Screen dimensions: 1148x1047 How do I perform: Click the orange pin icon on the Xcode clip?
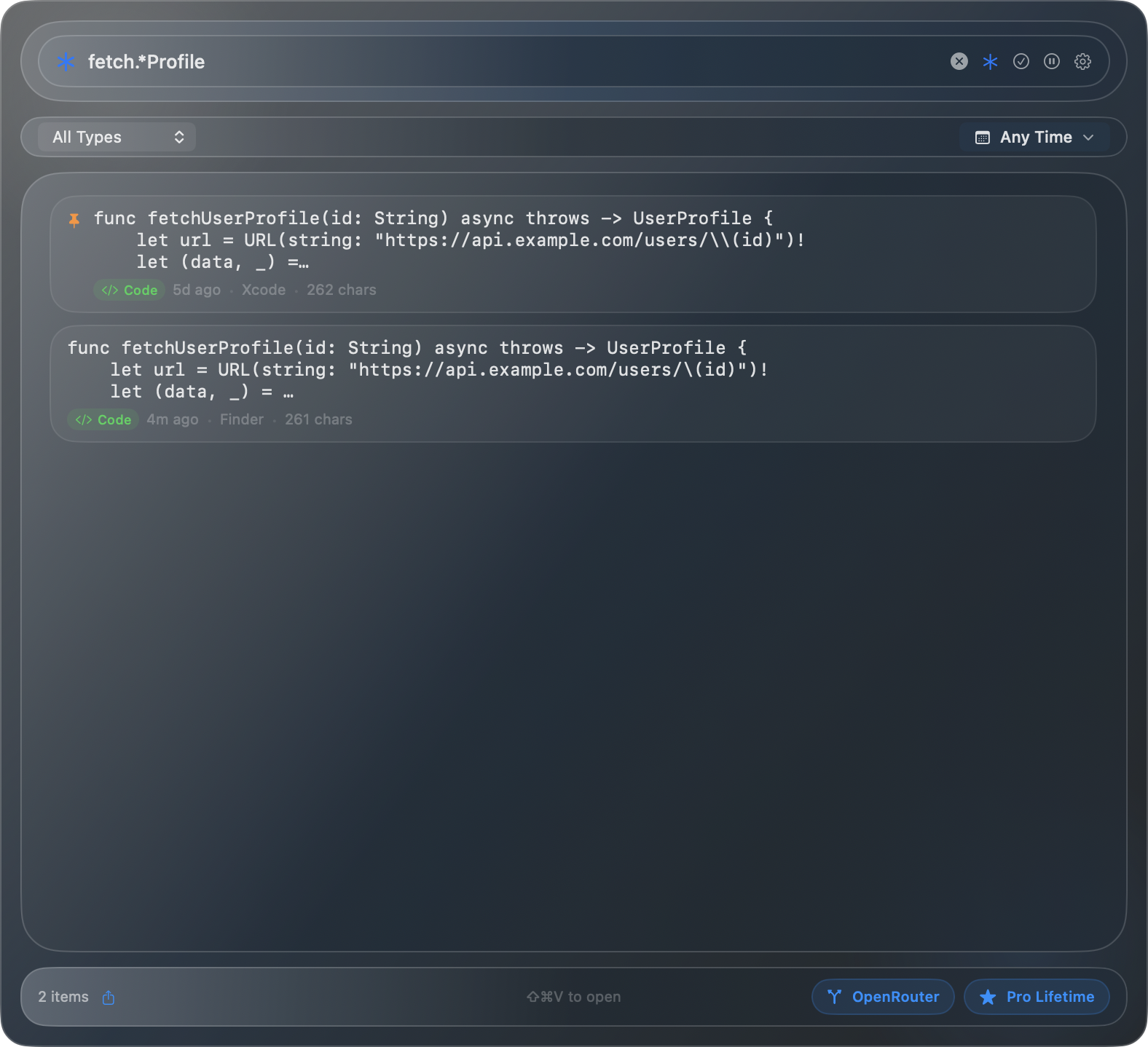[74, 219]
